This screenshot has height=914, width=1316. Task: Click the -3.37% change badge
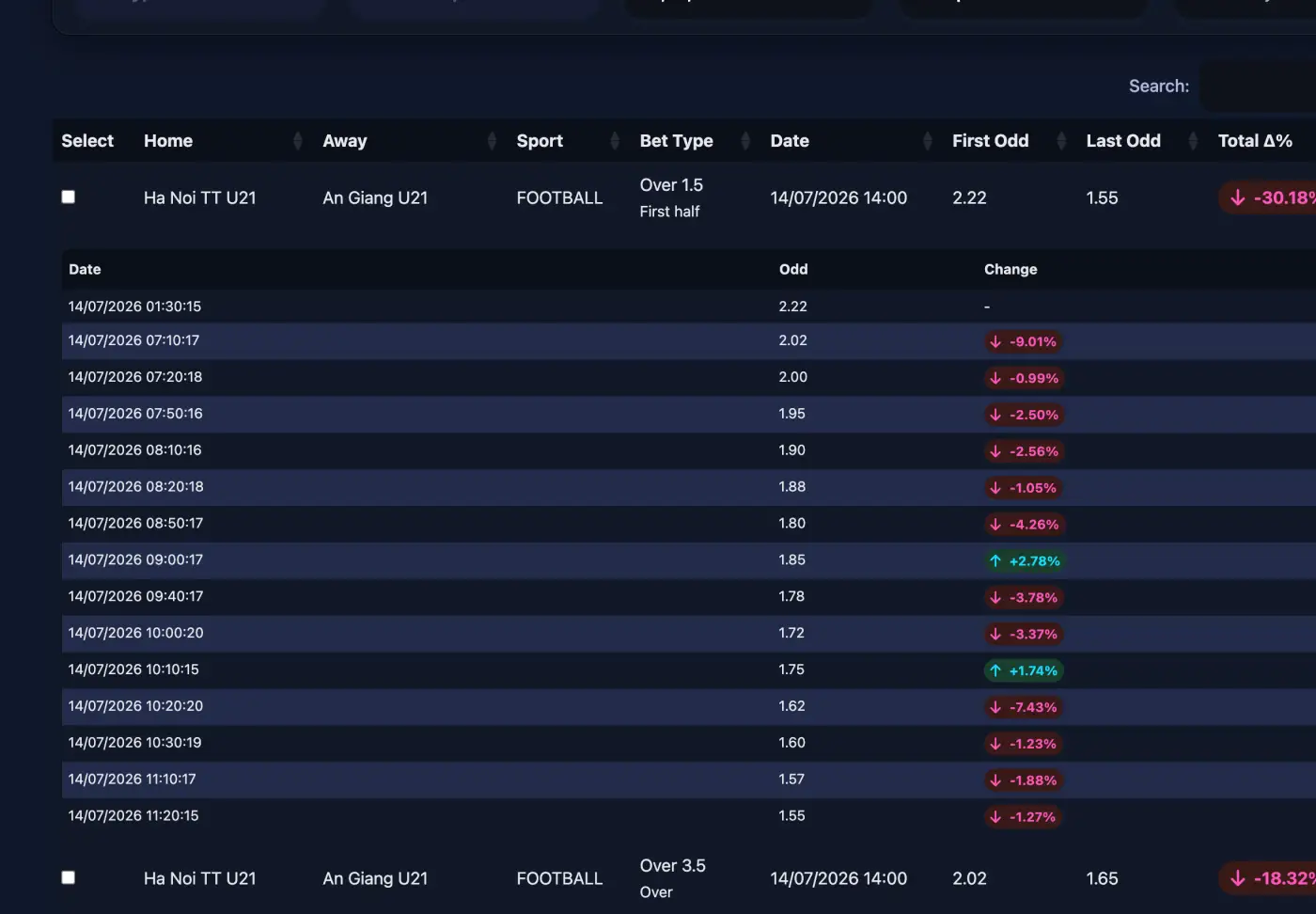point(1024,635)
